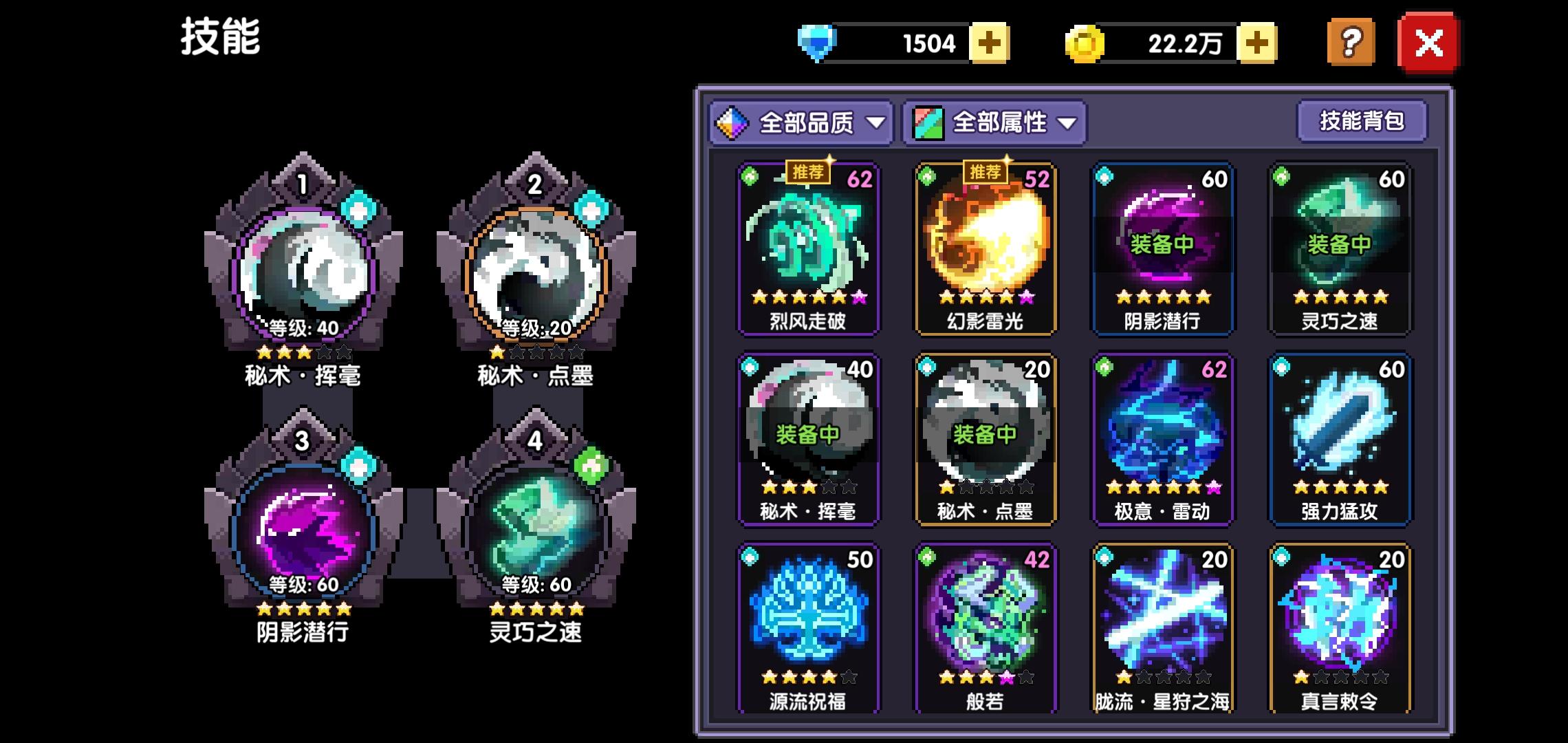
Task: Choose the 极意·雷动 lightning skill
Action: 1162,440
